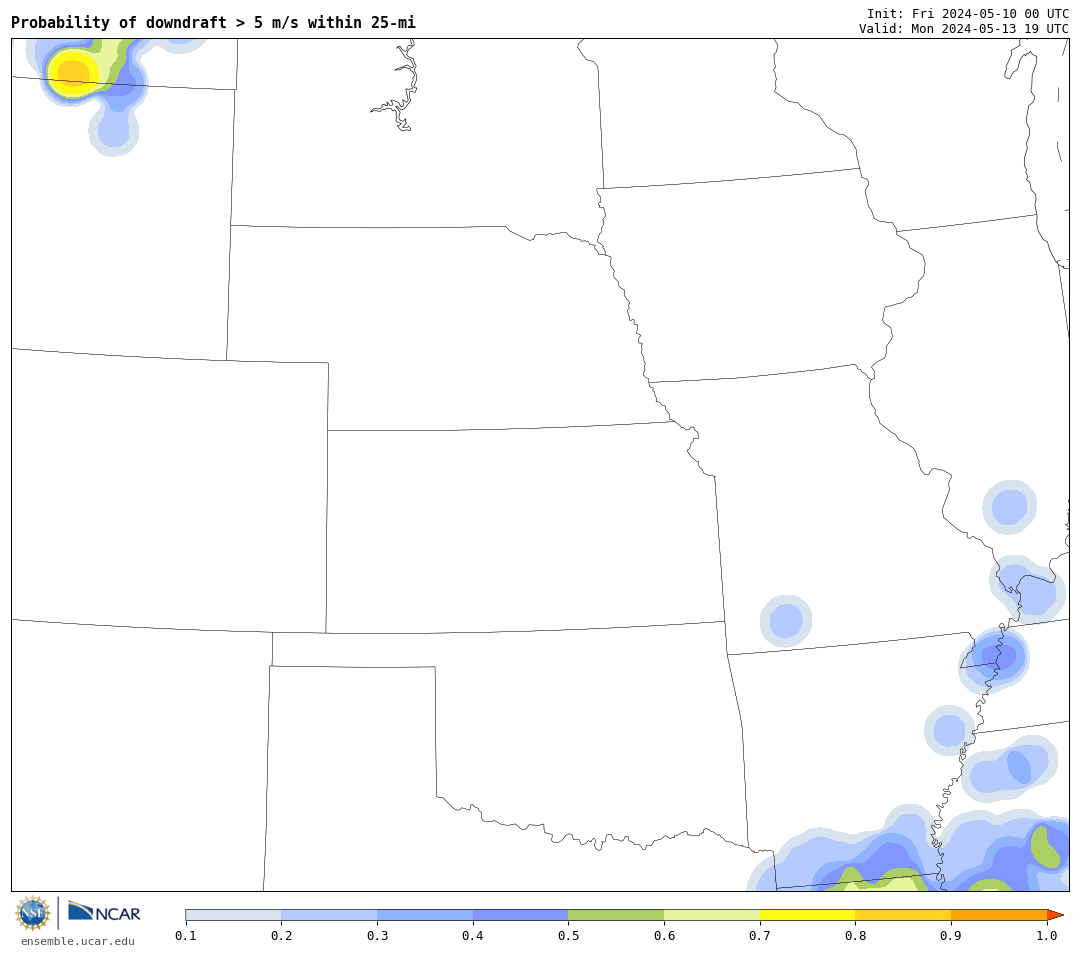Click the 0.3–0.4 blue colorbar segment

425,915
